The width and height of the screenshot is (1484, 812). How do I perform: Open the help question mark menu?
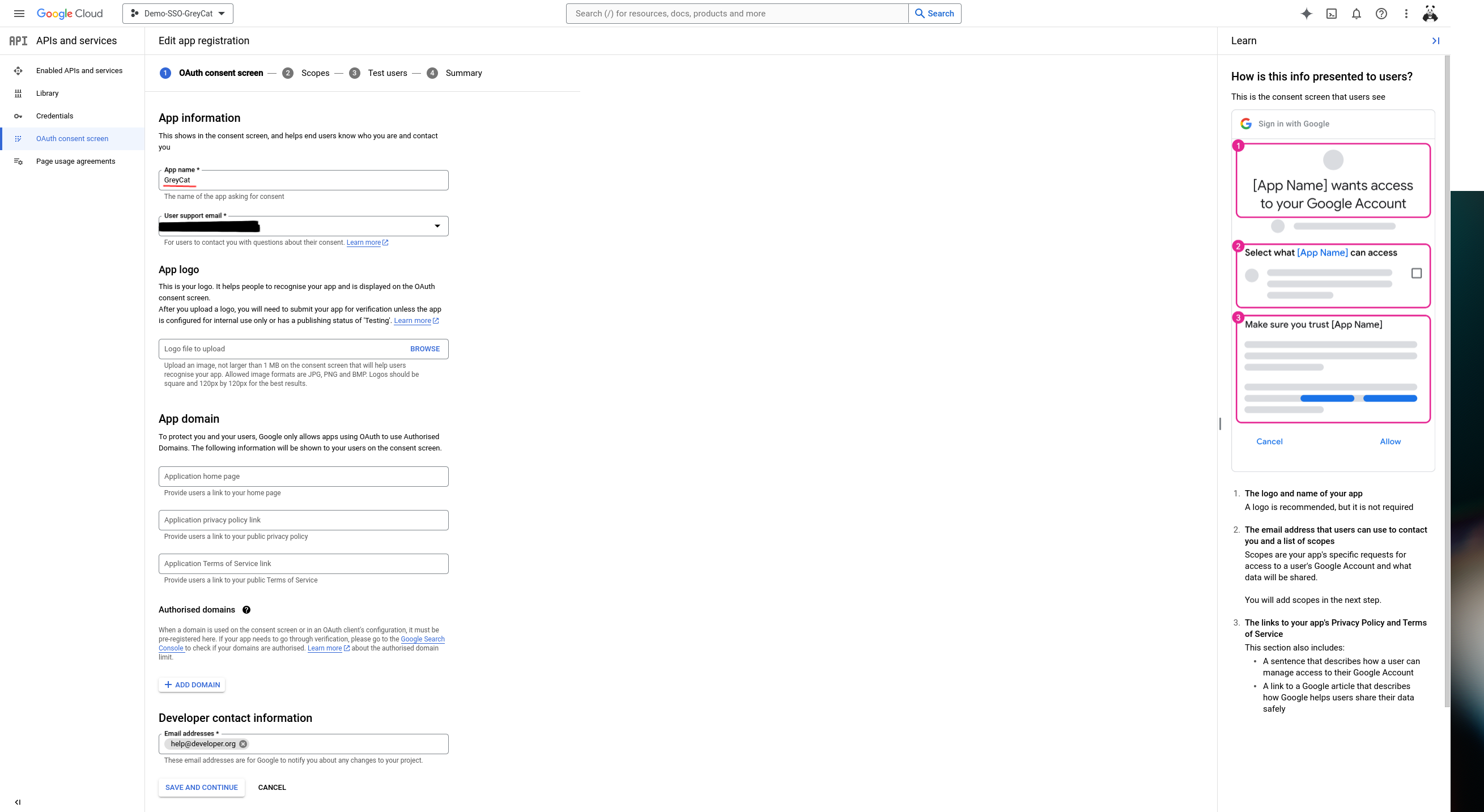(x=1381, y=13)
